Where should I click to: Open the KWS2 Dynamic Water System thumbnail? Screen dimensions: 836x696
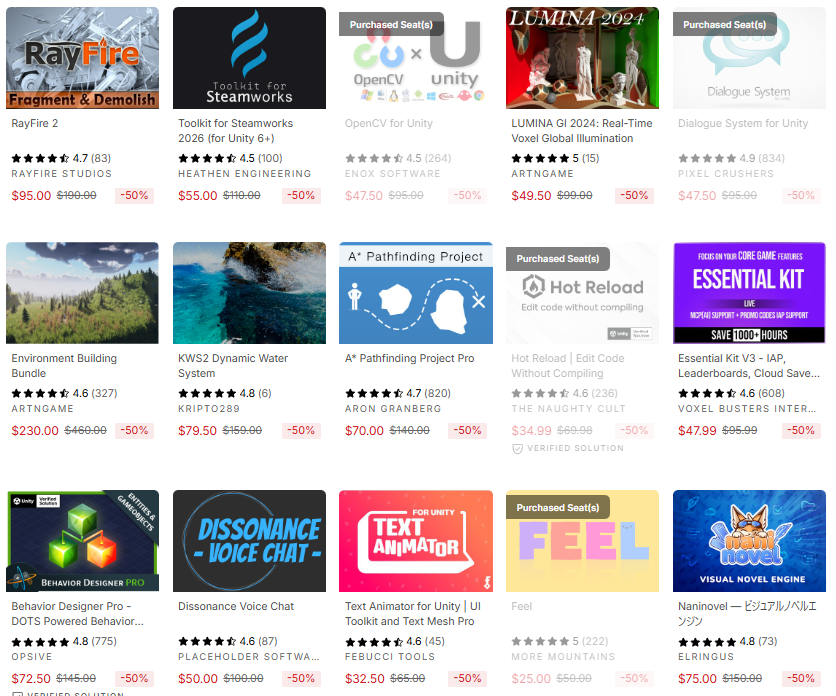(x=249, y=293)
